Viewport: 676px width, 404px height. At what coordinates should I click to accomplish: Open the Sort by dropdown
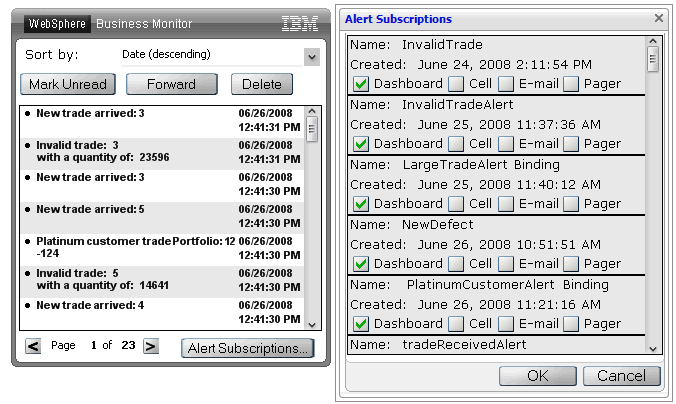312,57
